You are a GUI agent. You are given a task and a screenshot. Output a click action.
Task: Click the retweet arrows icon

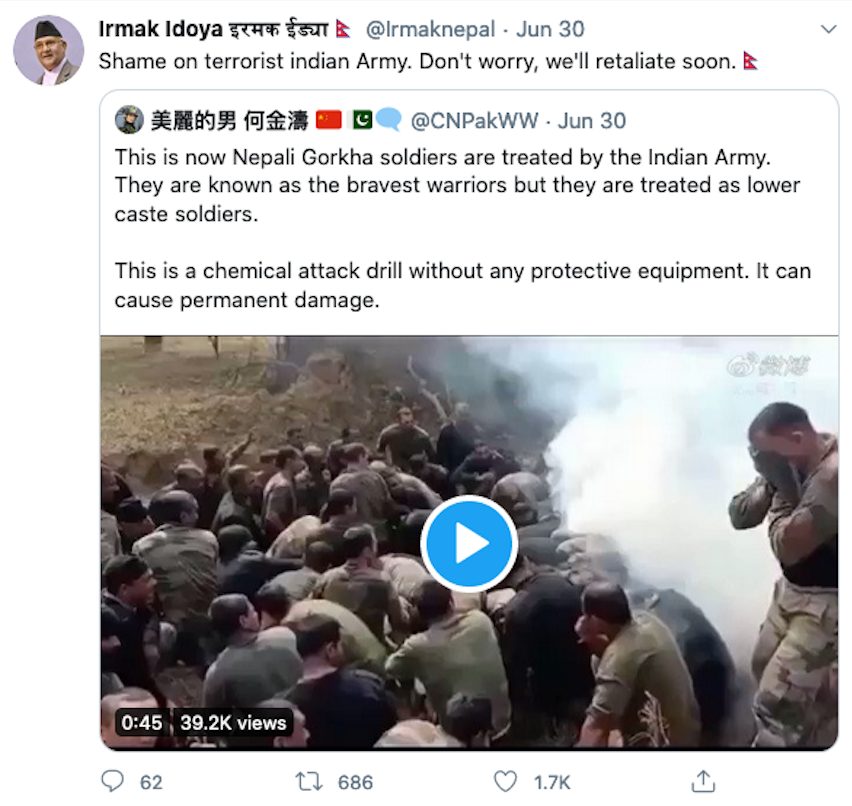click(x=309, y=782)
